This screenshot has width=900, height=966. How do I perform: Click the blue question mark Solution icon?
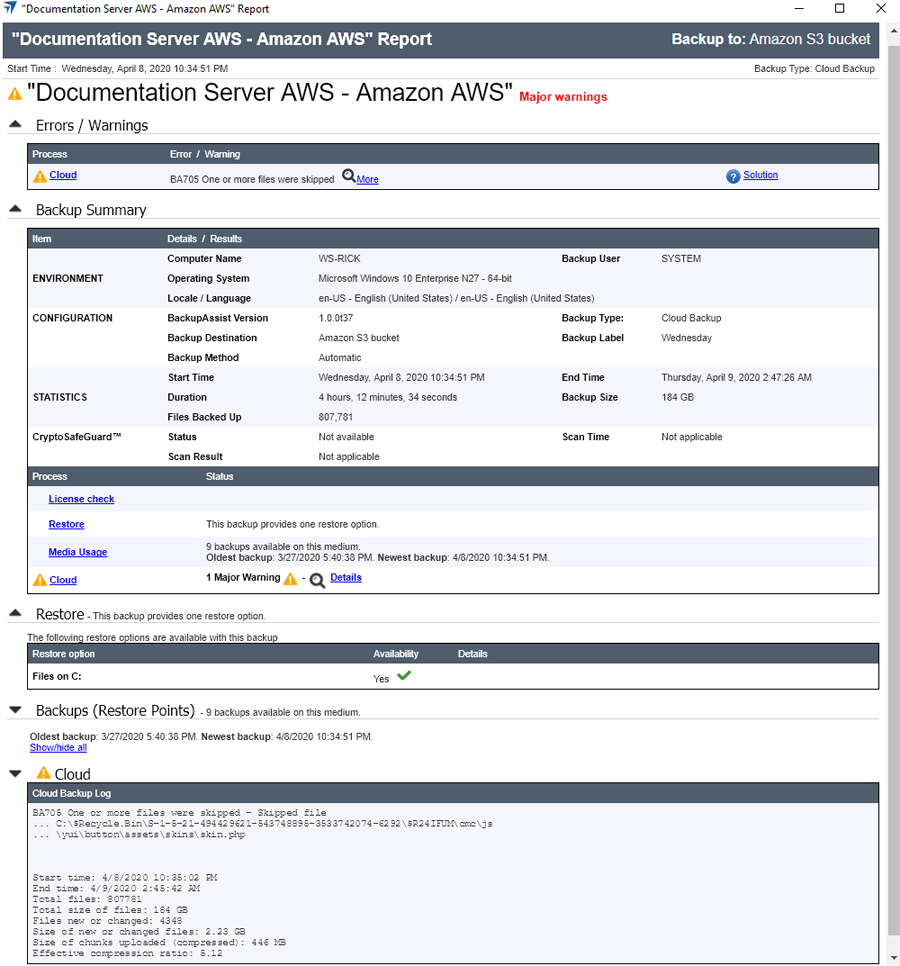pos(733,176)
